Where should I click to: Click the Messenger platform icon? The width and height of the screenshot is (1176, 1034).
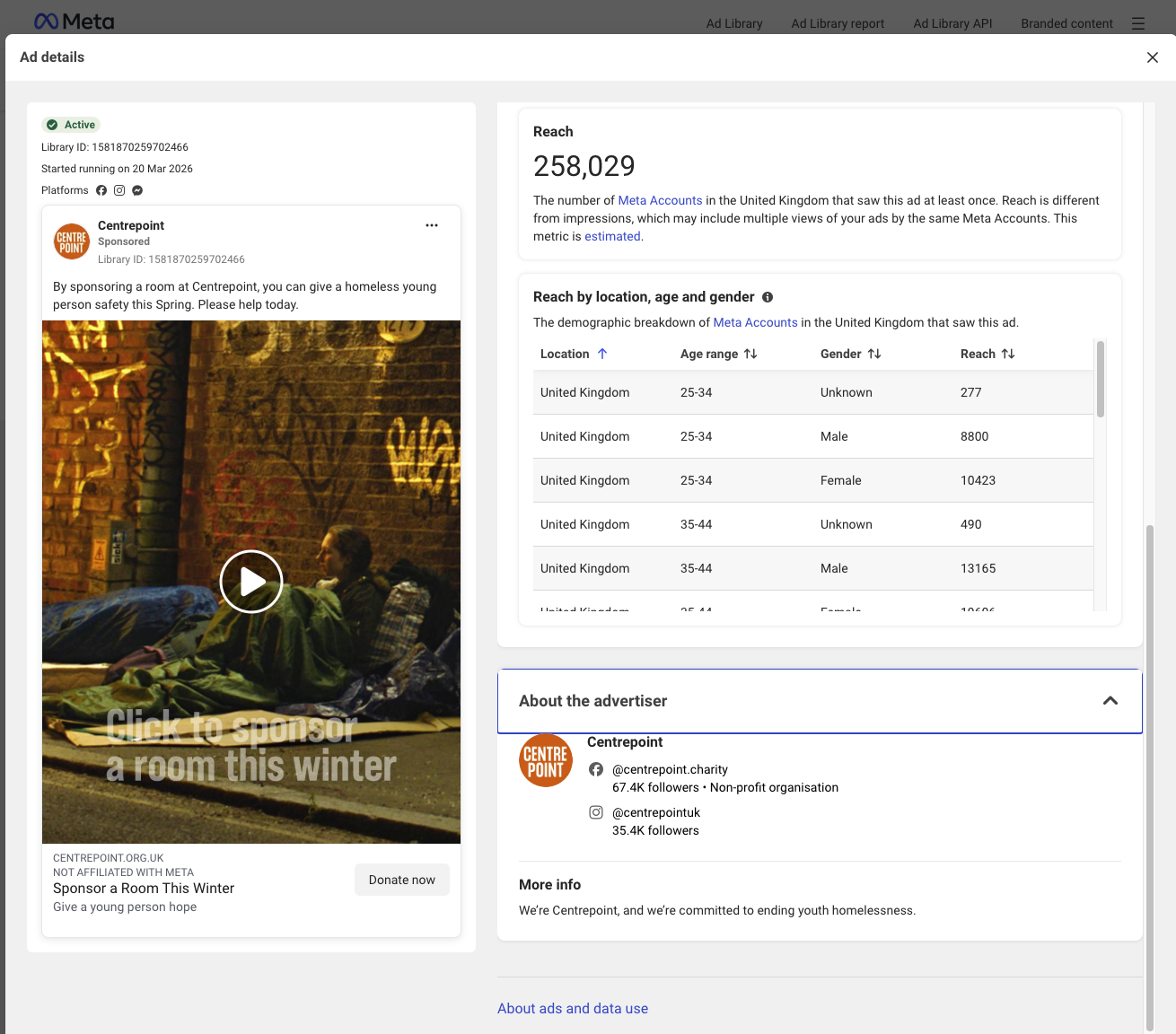pyautogui.click(x=137, y=190)
